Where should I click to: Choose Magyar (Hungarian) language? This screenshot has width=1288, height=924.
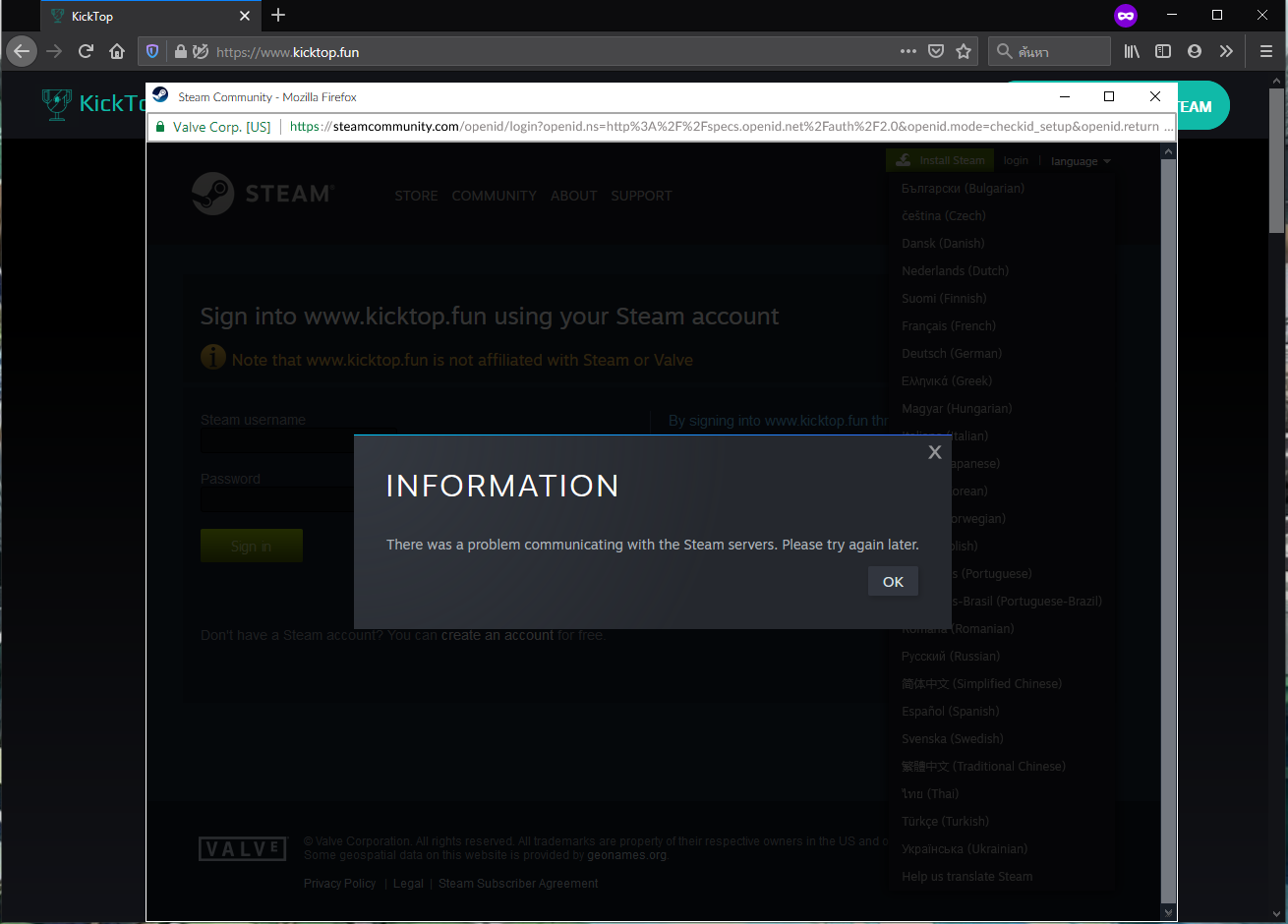pos(957,408)
